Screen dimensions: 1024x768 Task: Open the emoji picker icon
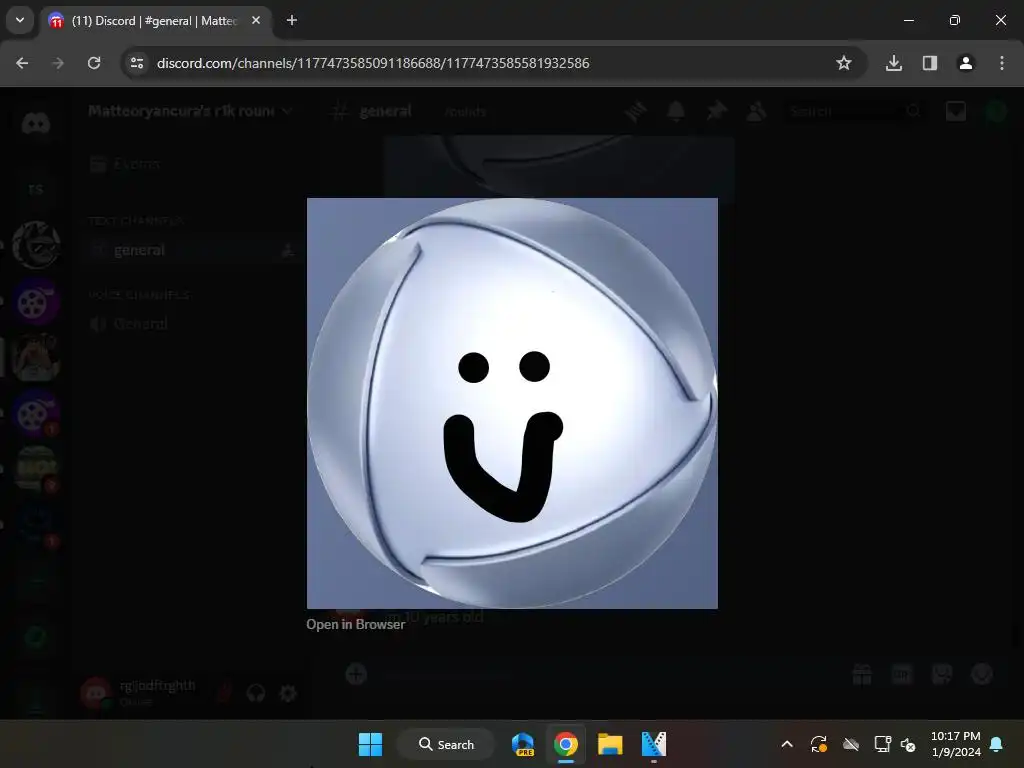pyautogui.click(x=982, y=674)
